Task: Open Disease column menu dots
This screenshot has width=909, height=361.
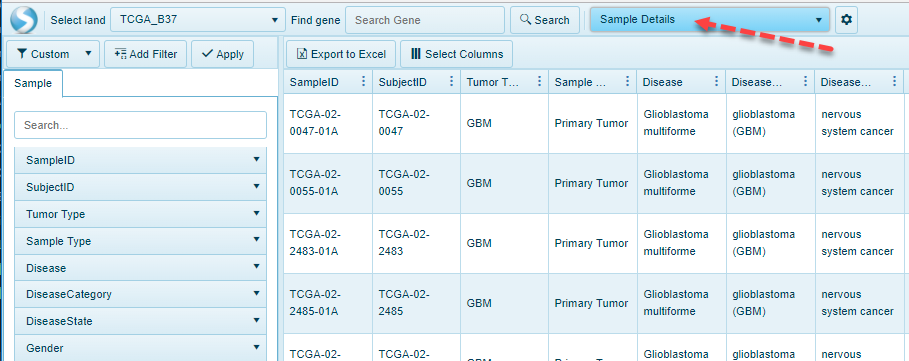Action: 717,82
